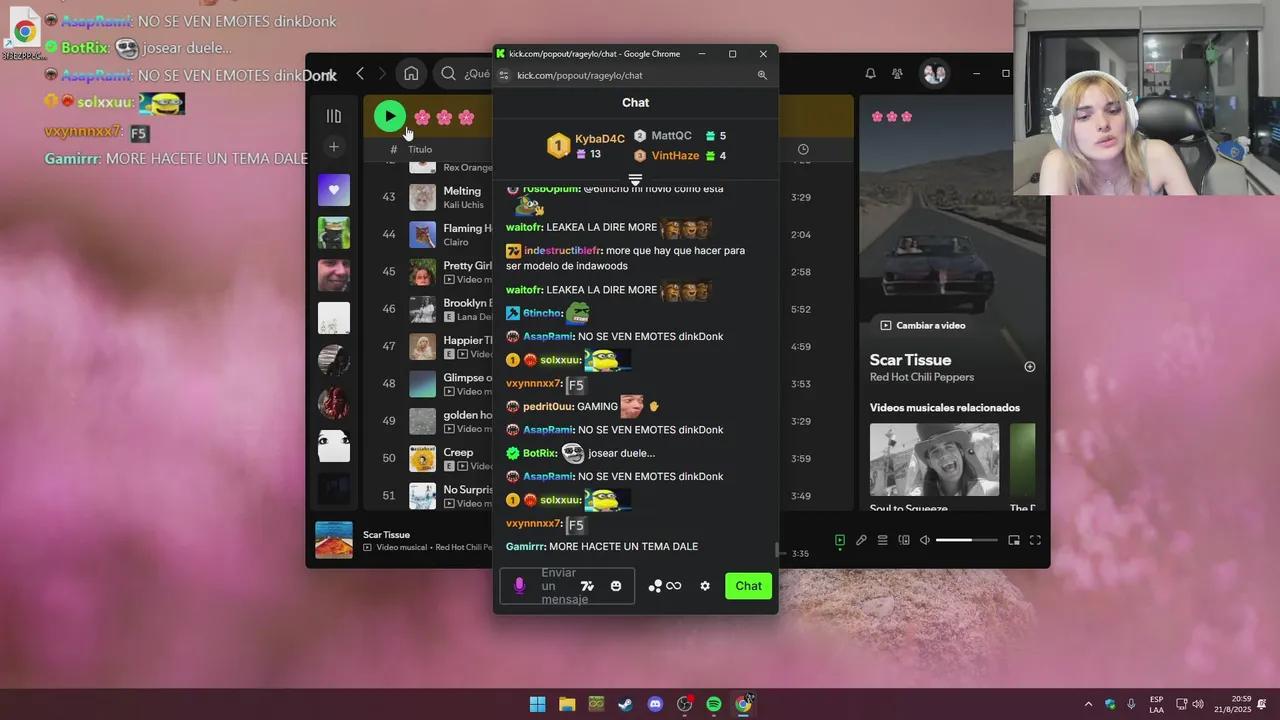
Task: Click Chrome shortcut icon on the desktop
Action: coord(23,33)
